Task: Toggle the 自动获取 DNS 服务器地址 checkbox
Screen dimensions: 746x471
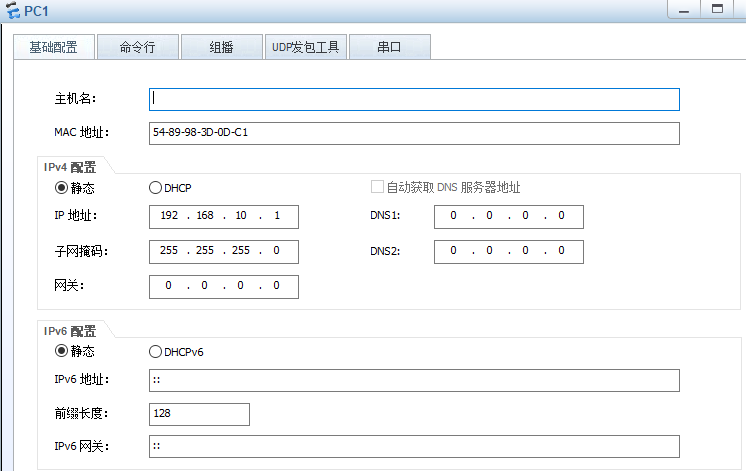Action: (377, 186)
